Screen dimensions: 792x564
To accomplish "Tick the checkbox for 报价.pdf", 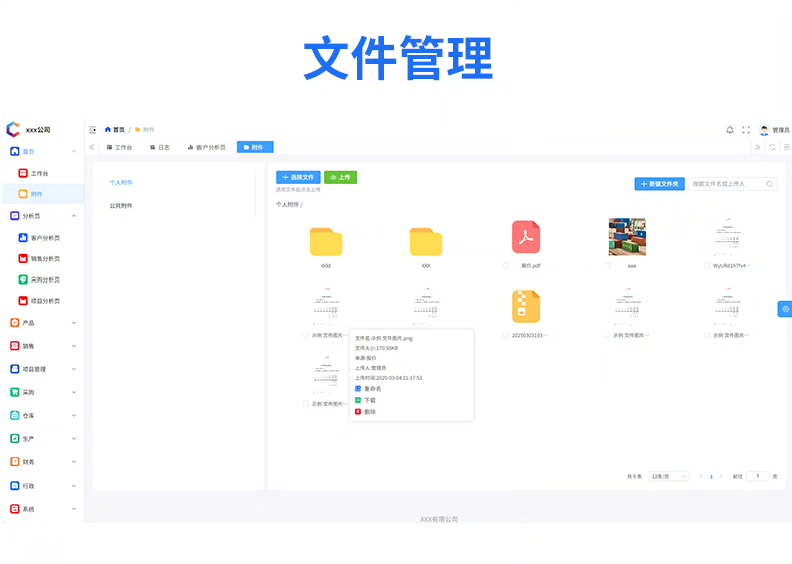I will (x=506, y=266).
